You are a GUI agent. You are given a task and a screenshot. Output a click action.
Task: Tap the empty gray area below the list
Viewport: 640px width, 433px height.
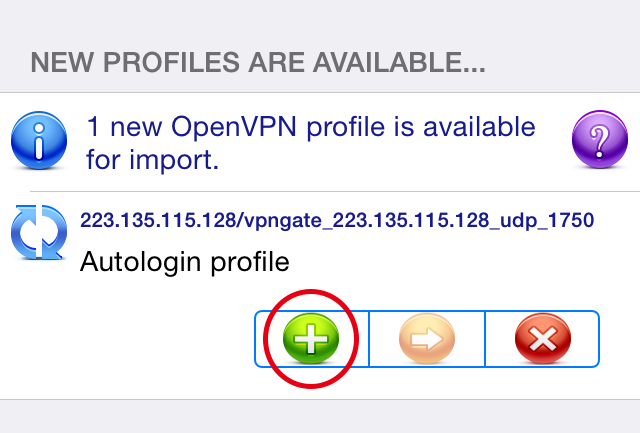pyautogui.click(x=320, y=417)
